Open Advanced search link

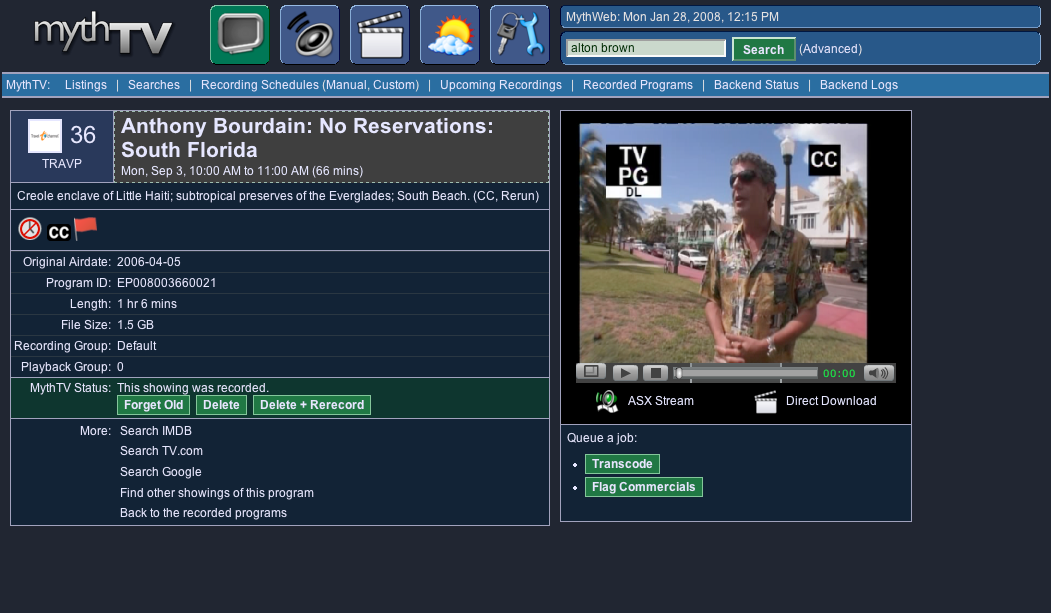(830, 49)
